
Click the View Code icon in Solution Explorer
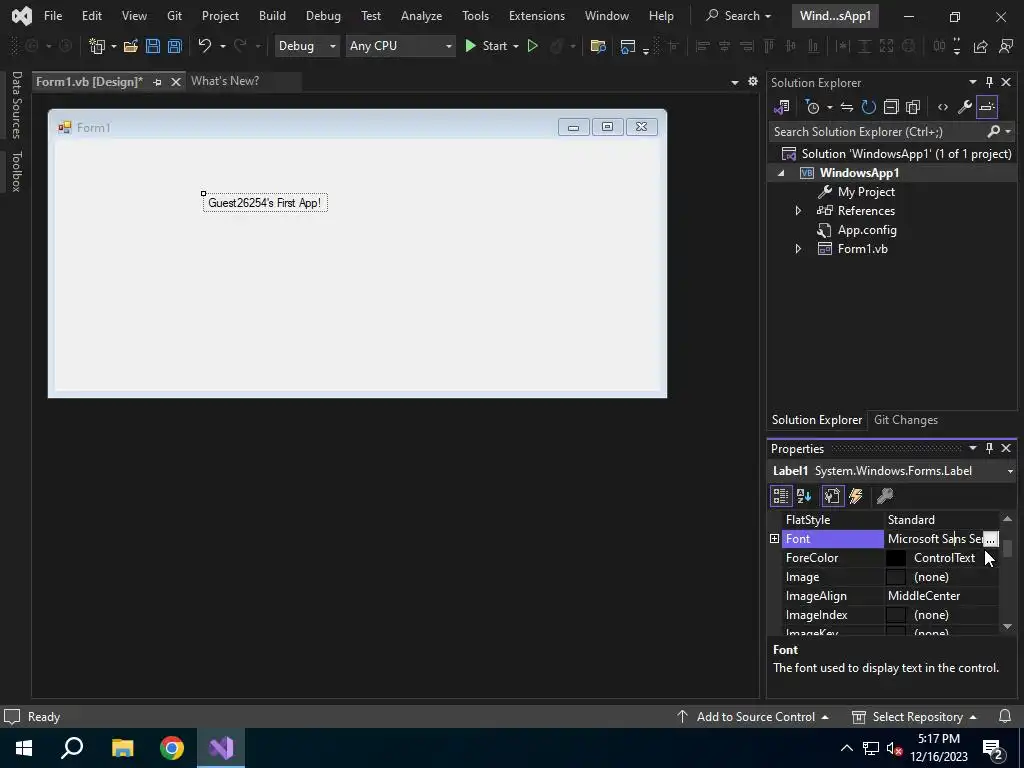942,107
